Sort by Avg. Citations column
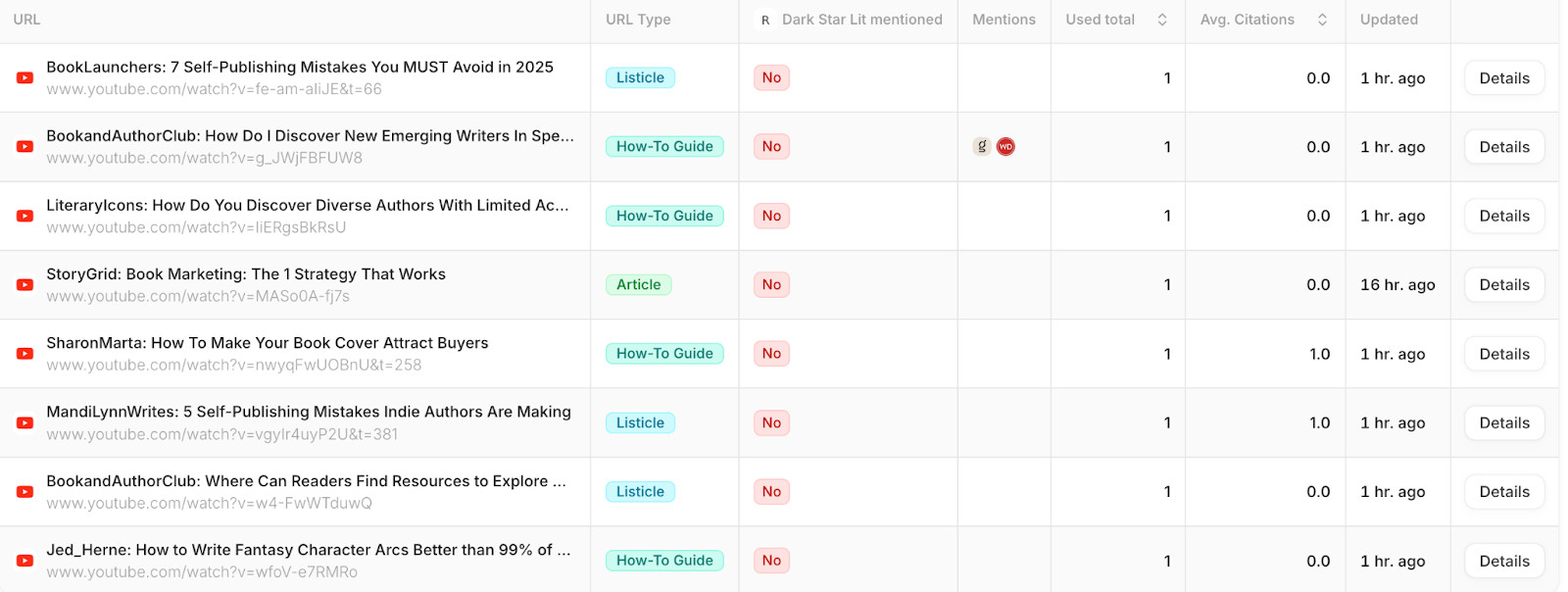1568x592 pixels. [1322, 20]
